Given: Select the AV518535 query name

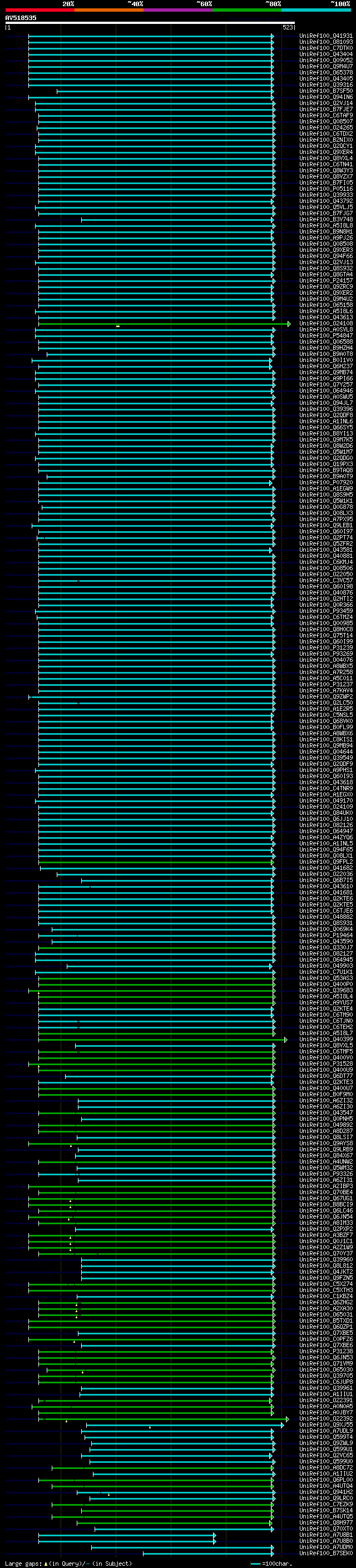Looking at the screenshot, I should point(21,18).
